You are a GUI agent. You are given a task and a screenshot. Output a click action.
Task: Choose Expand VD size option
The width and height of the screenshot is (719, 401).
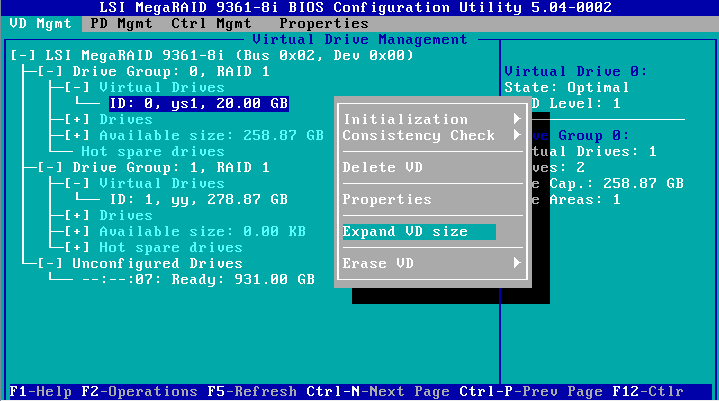419,232
